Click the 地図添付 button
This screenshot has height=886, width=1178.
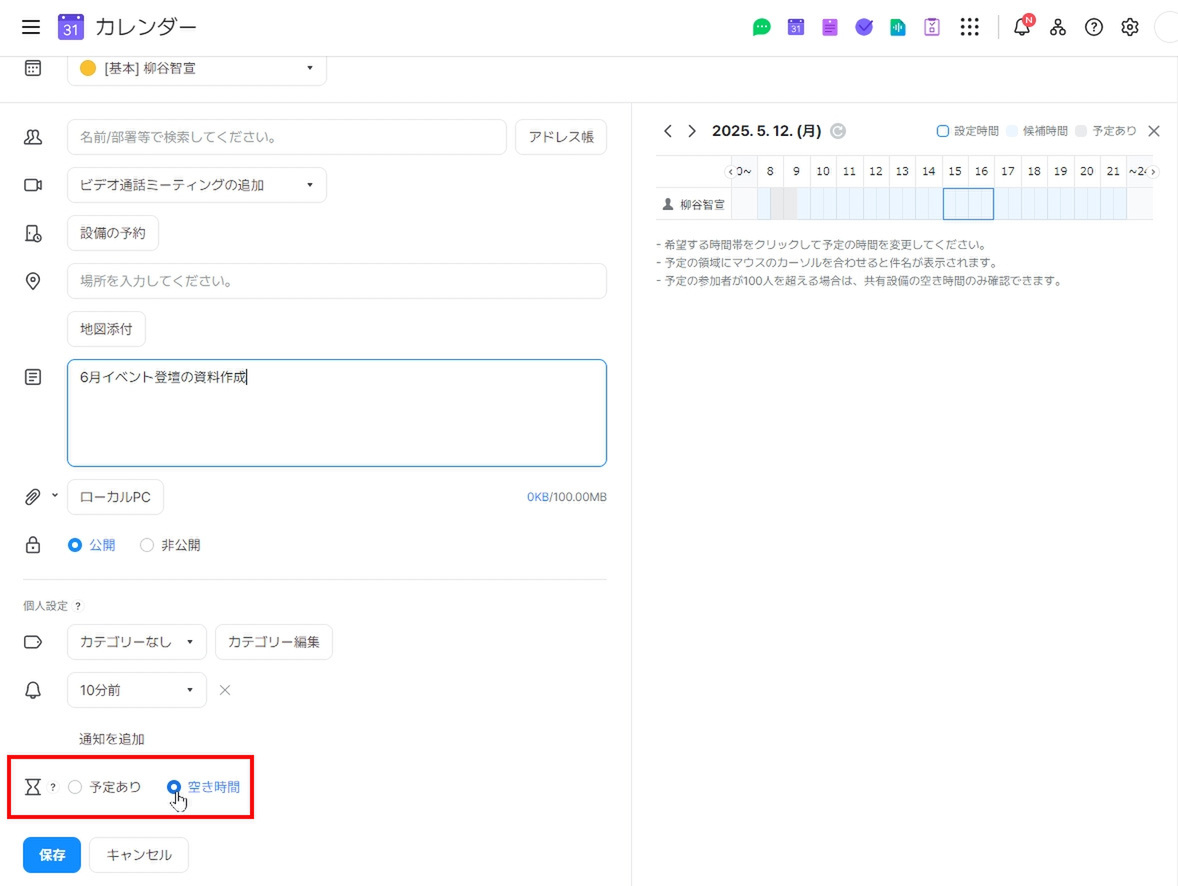coord(107,329)
